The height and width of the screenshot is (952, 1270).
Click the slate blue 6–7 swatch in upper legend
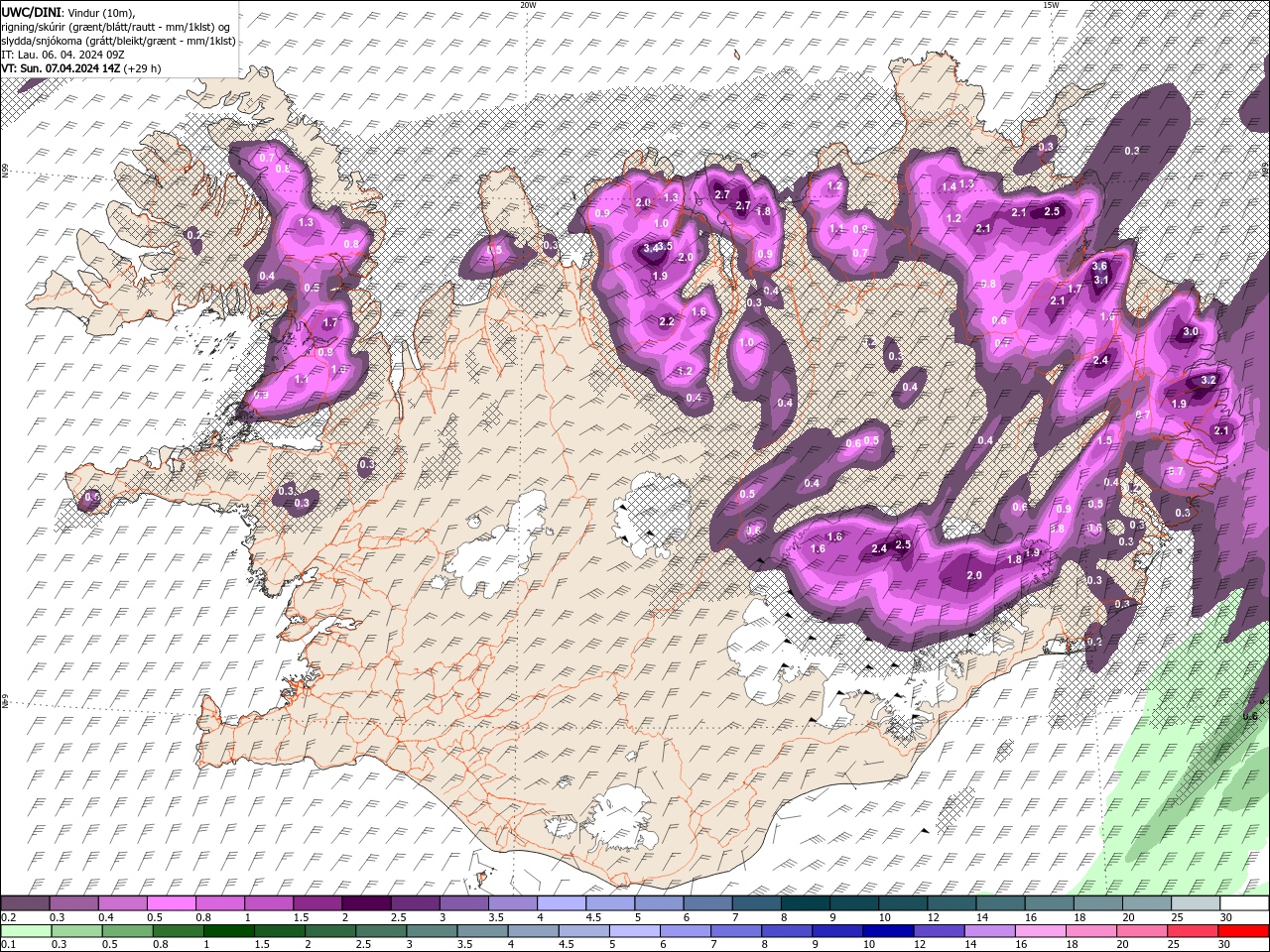[x=708, y=903]
